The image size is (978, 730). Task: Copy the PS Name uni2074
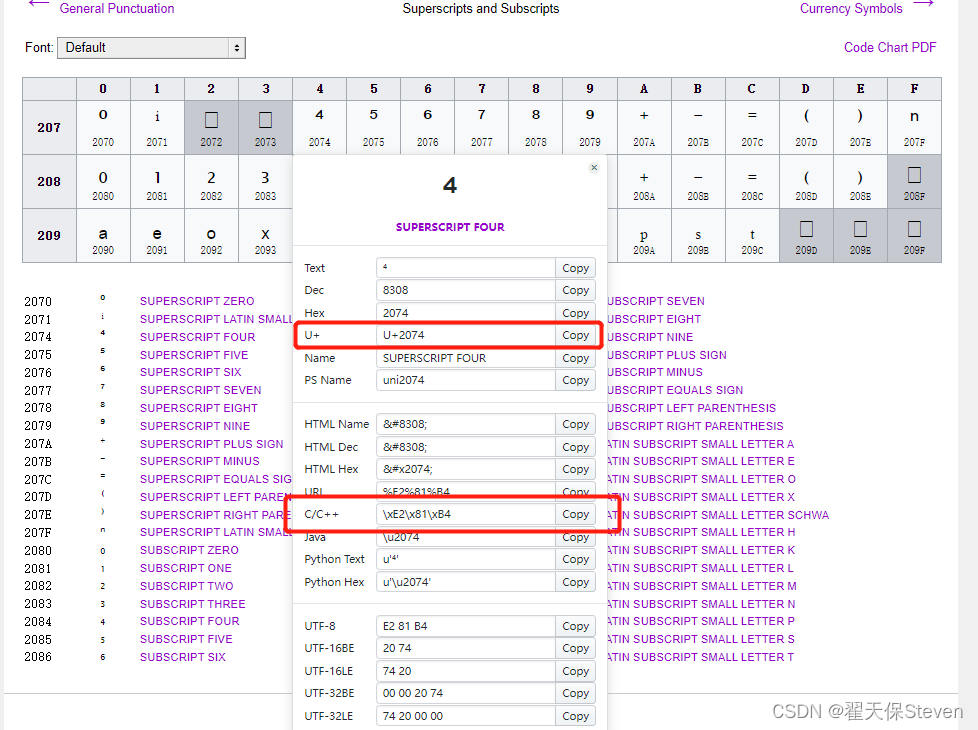(x=575, y=380)
